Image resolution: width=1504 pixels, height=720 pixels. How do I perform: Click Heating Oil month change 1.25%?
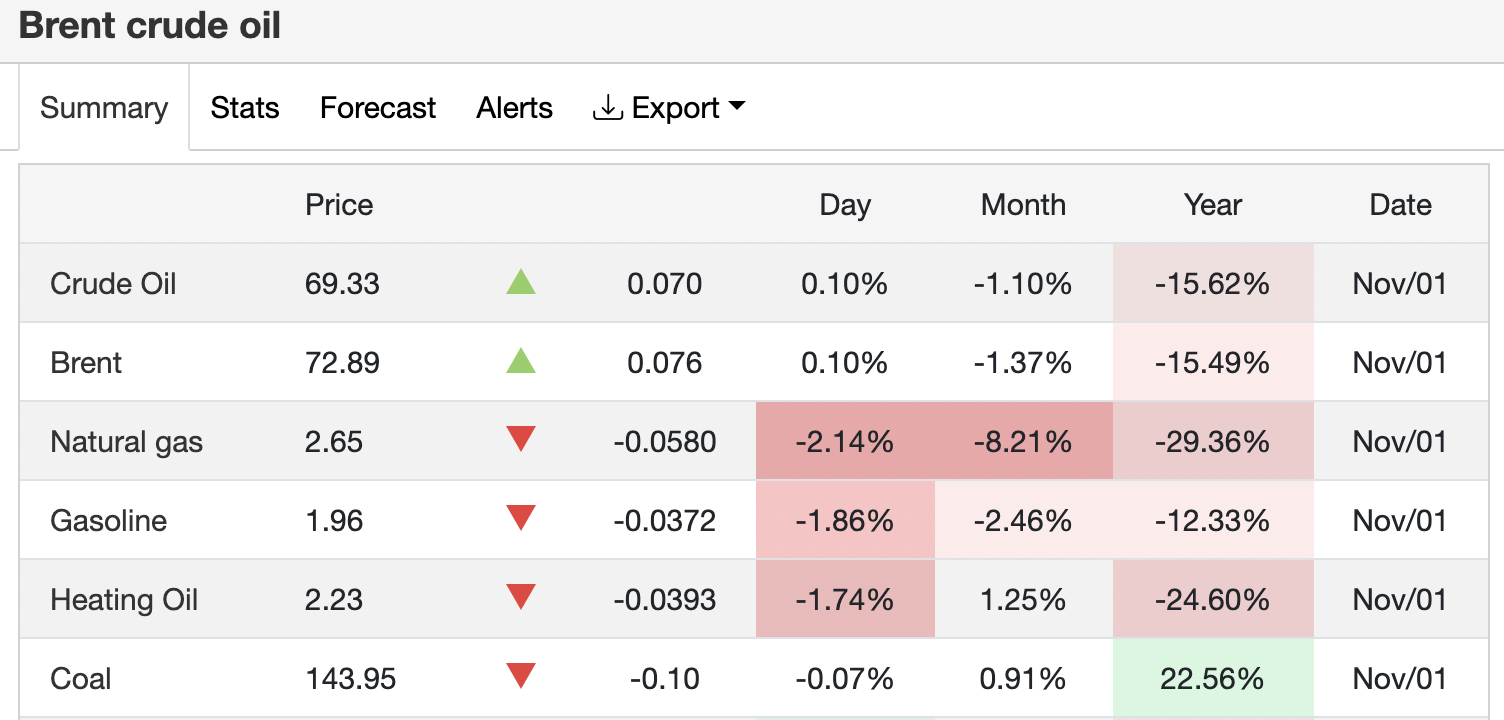pyautogui.click(x=1023, y=600)
